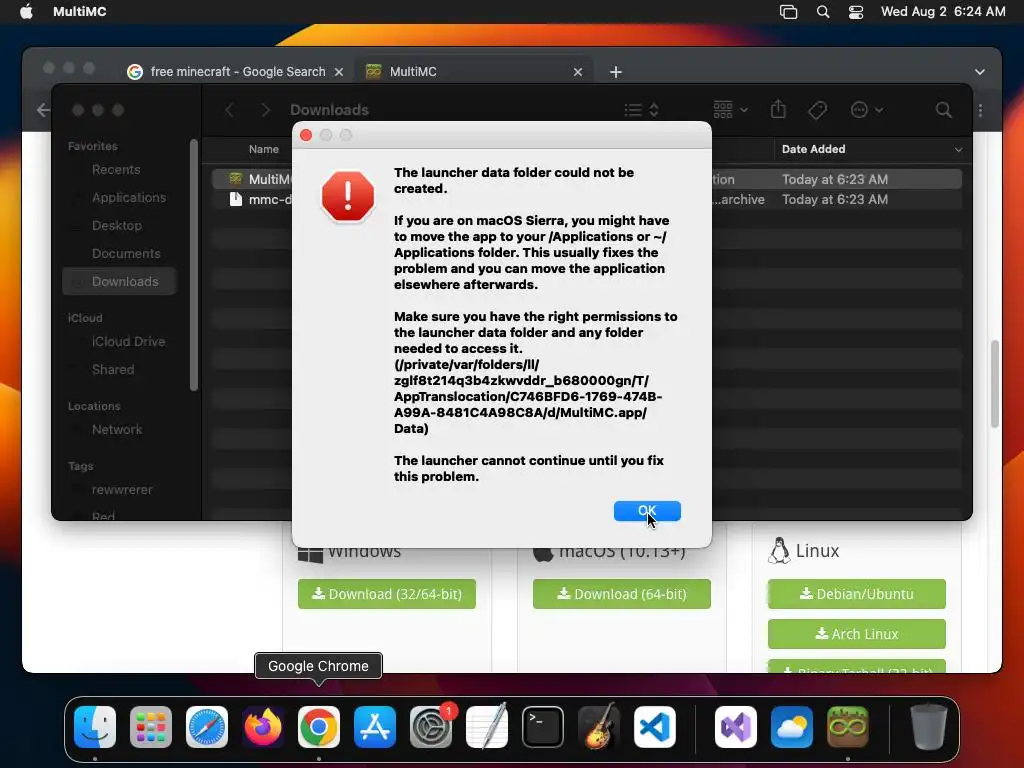Click Chrome back arrow
The image size is (1024, 768).
point(43,110)
